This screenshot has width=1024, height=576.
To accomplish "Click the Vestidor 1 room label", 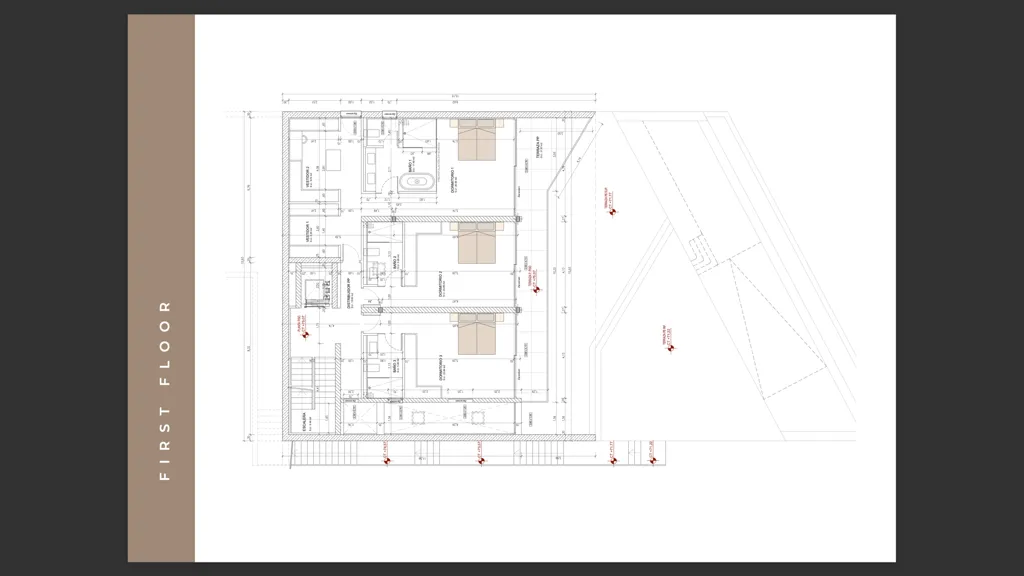I will [x=308, y=232].
